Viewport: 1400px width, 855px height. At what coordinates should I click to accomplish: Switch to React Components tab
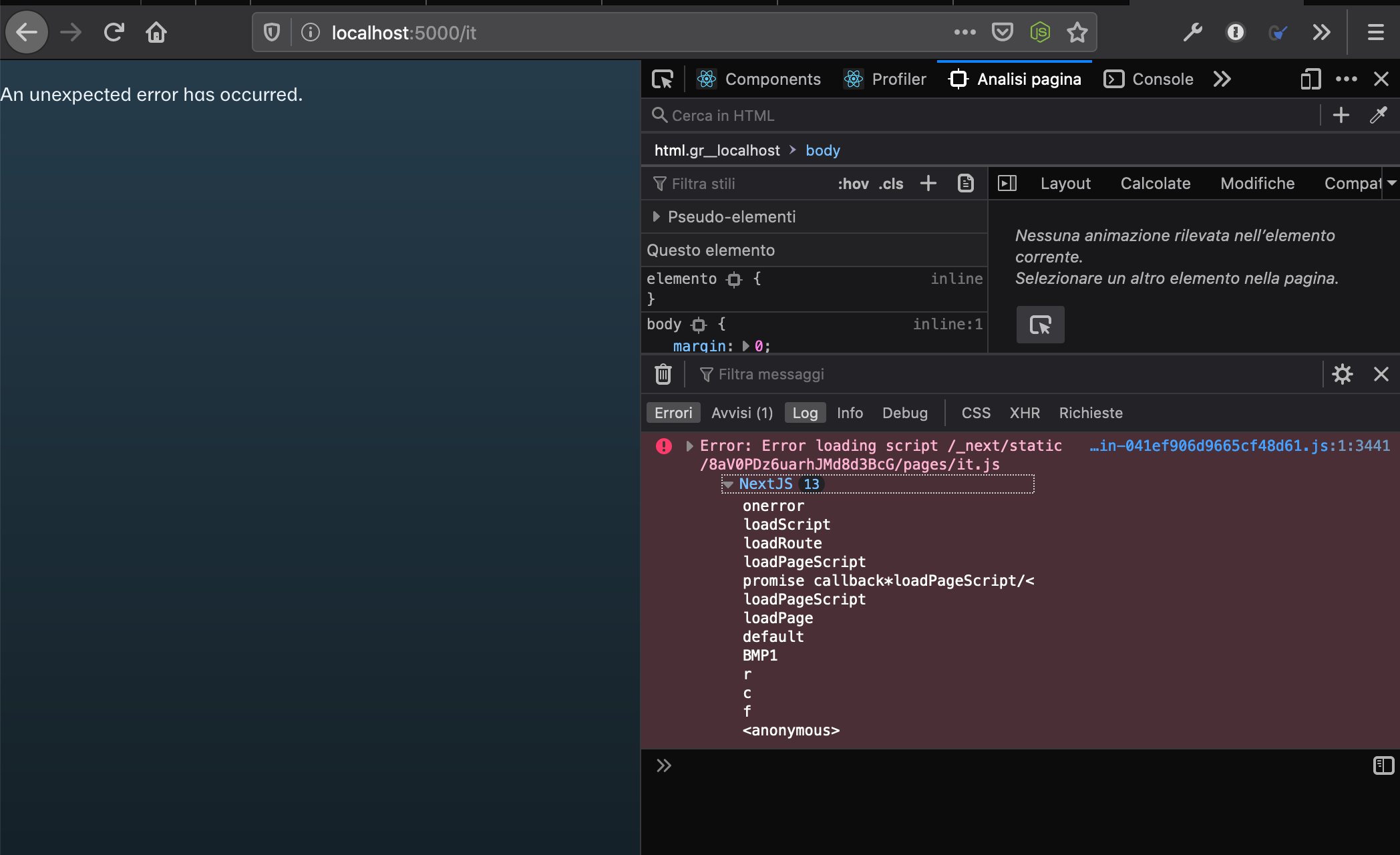tap(758, 79)
